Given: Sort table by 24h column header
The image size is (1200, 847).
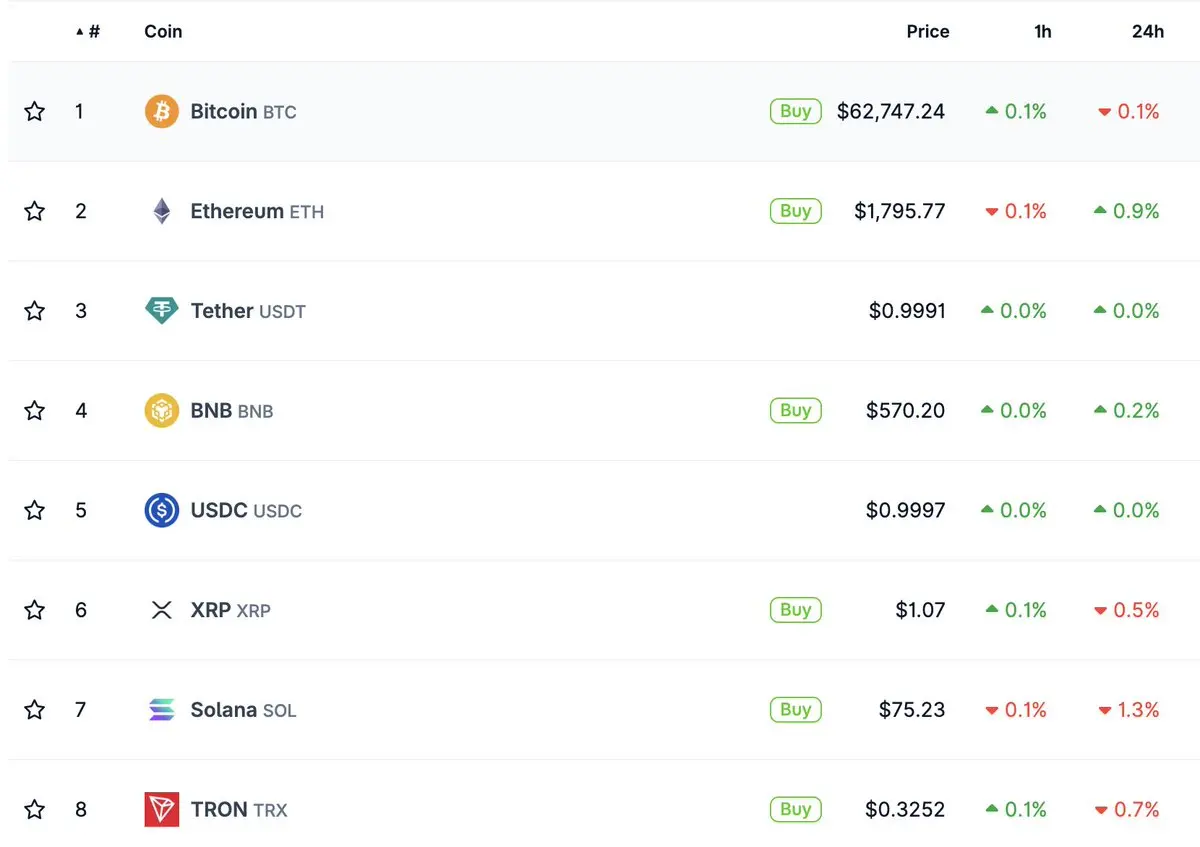Looking at the screenshot, I should click(1148, 31).
